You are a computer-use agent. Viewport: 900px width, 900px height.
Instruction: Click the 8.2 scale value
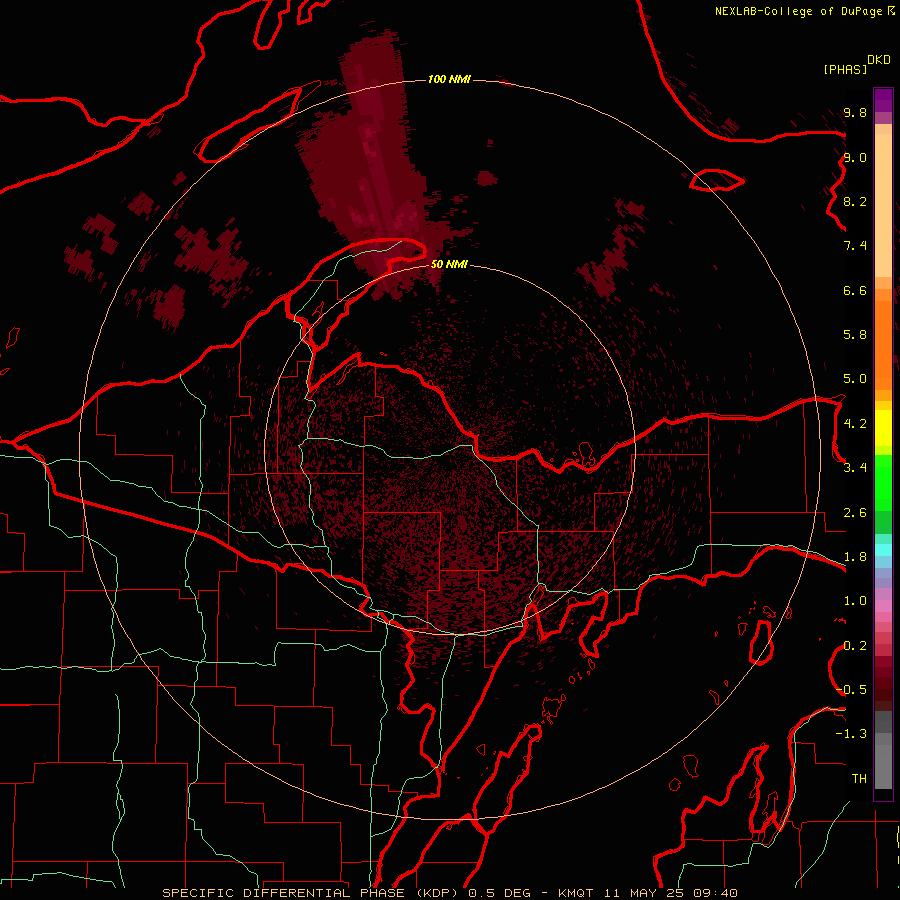[855, 201]
